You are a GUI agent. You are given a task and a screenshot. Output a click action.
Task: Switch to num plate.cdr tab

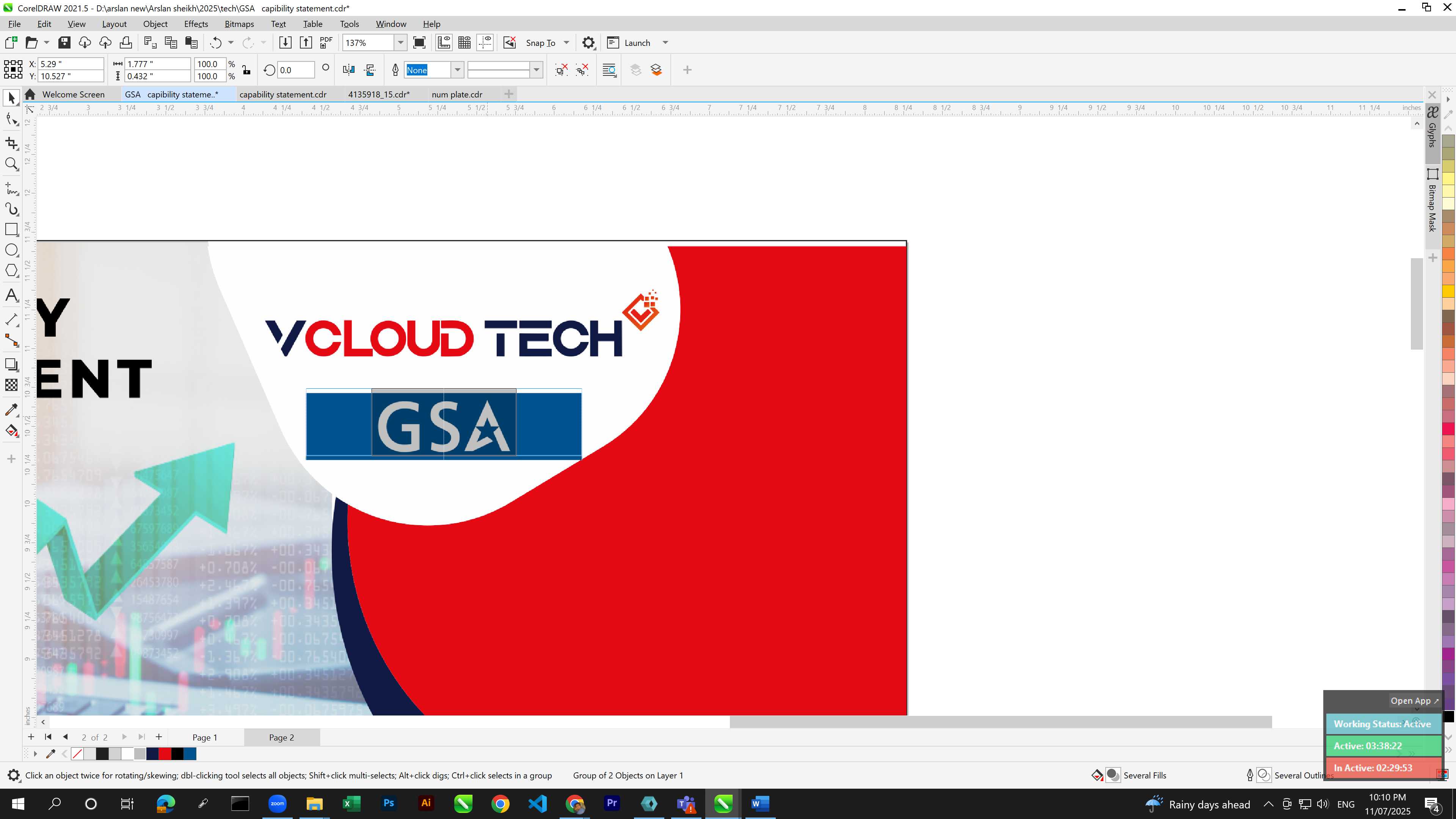point(457,94)
